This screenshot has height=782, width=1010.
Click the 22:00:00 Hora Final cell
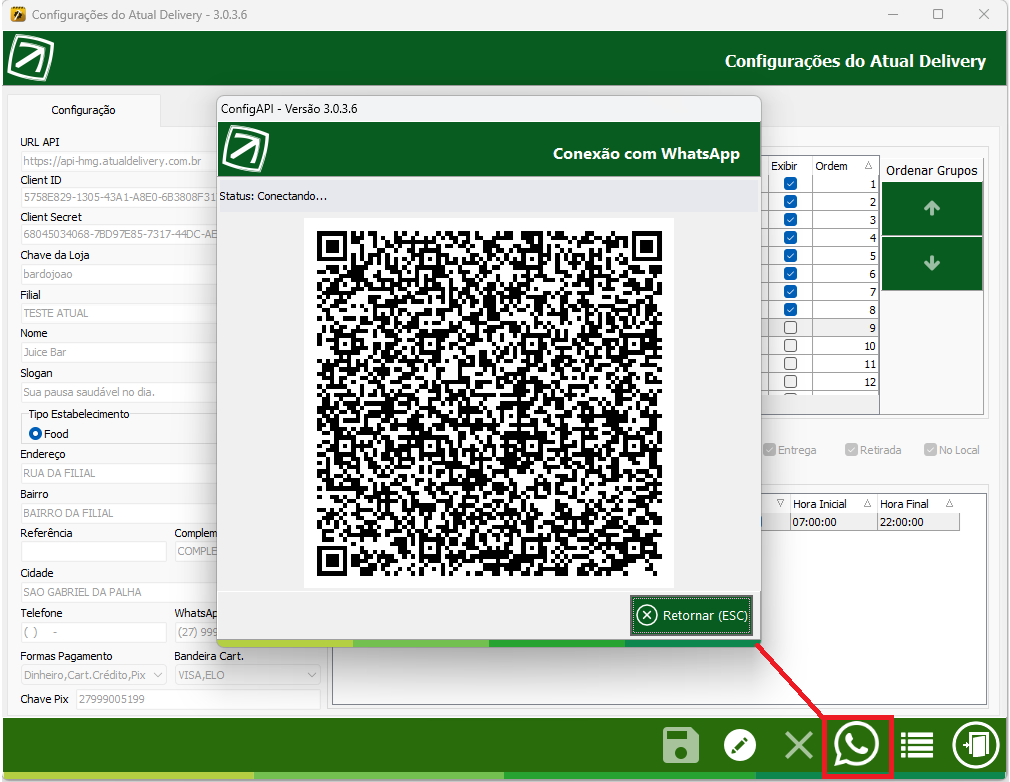tap(918, 522)
